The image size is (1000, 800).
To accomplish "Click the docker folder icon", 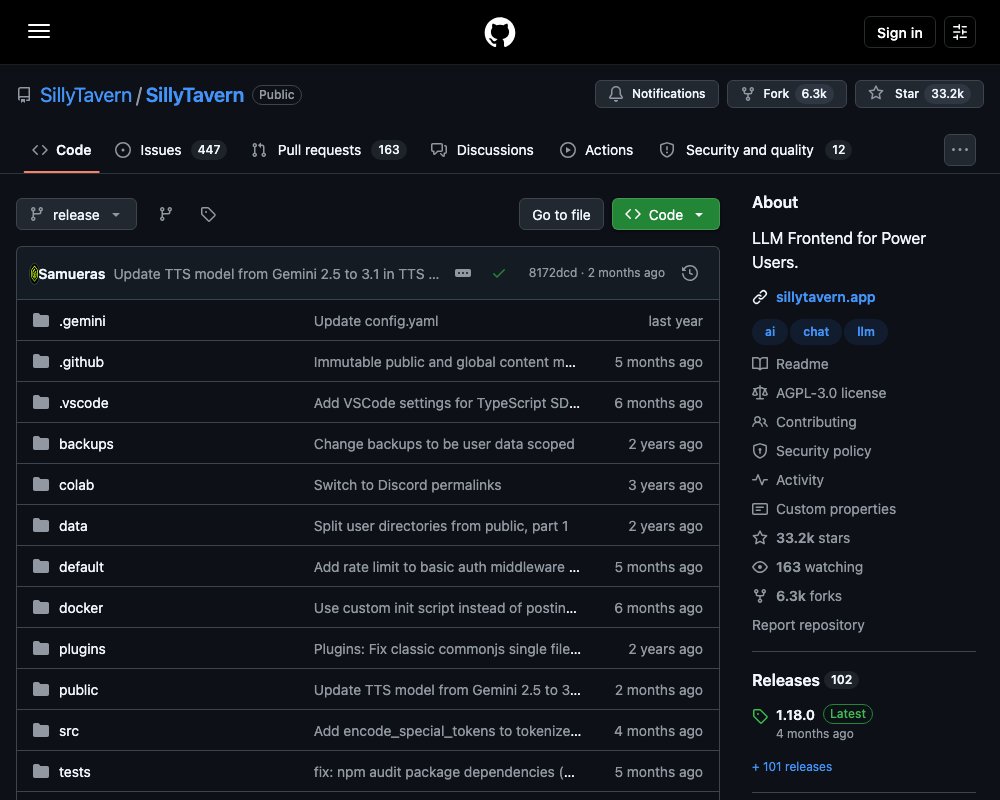I will pos(41,607).
